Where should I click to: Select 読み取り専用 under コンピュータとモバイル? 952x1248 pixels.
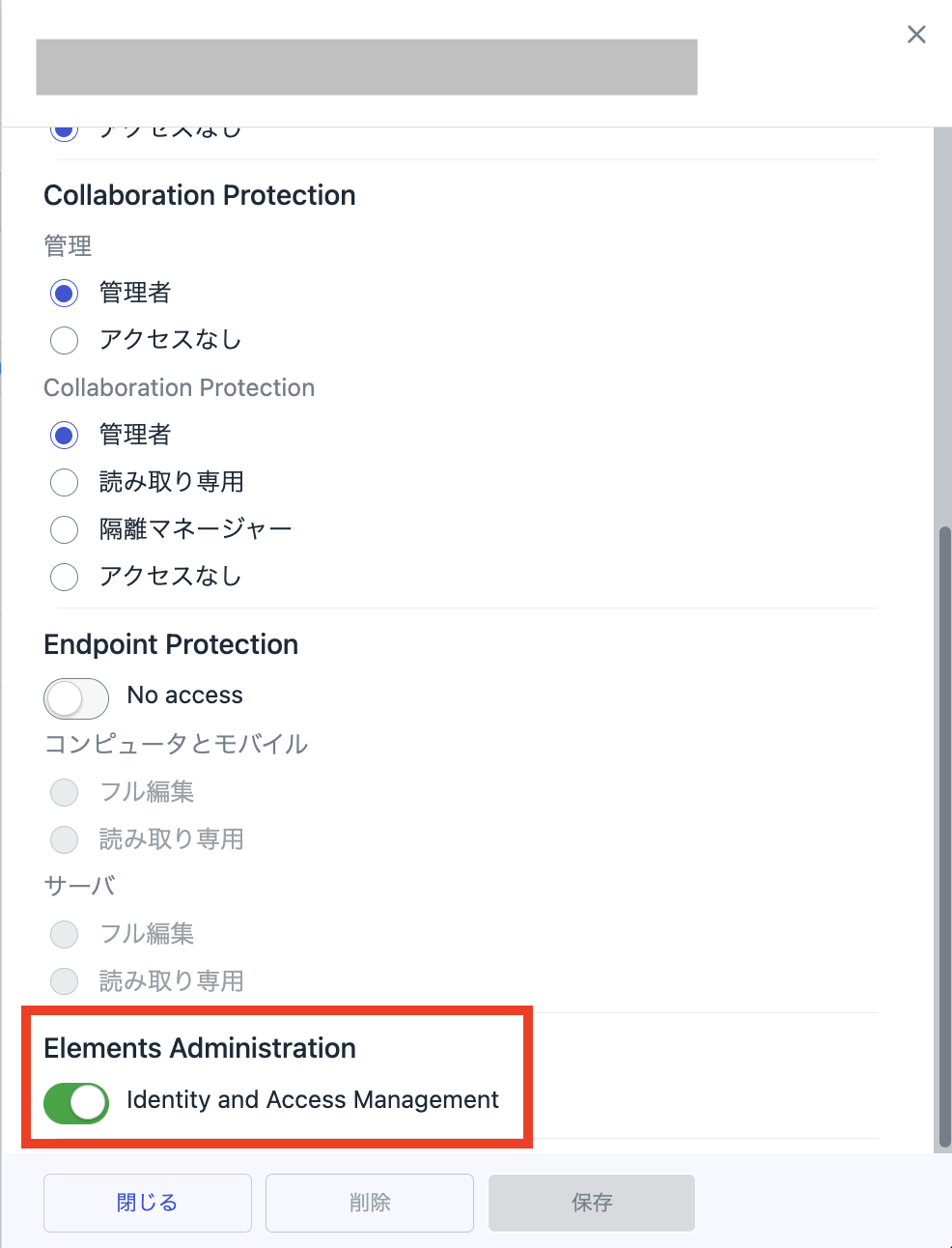coord(65,839)
